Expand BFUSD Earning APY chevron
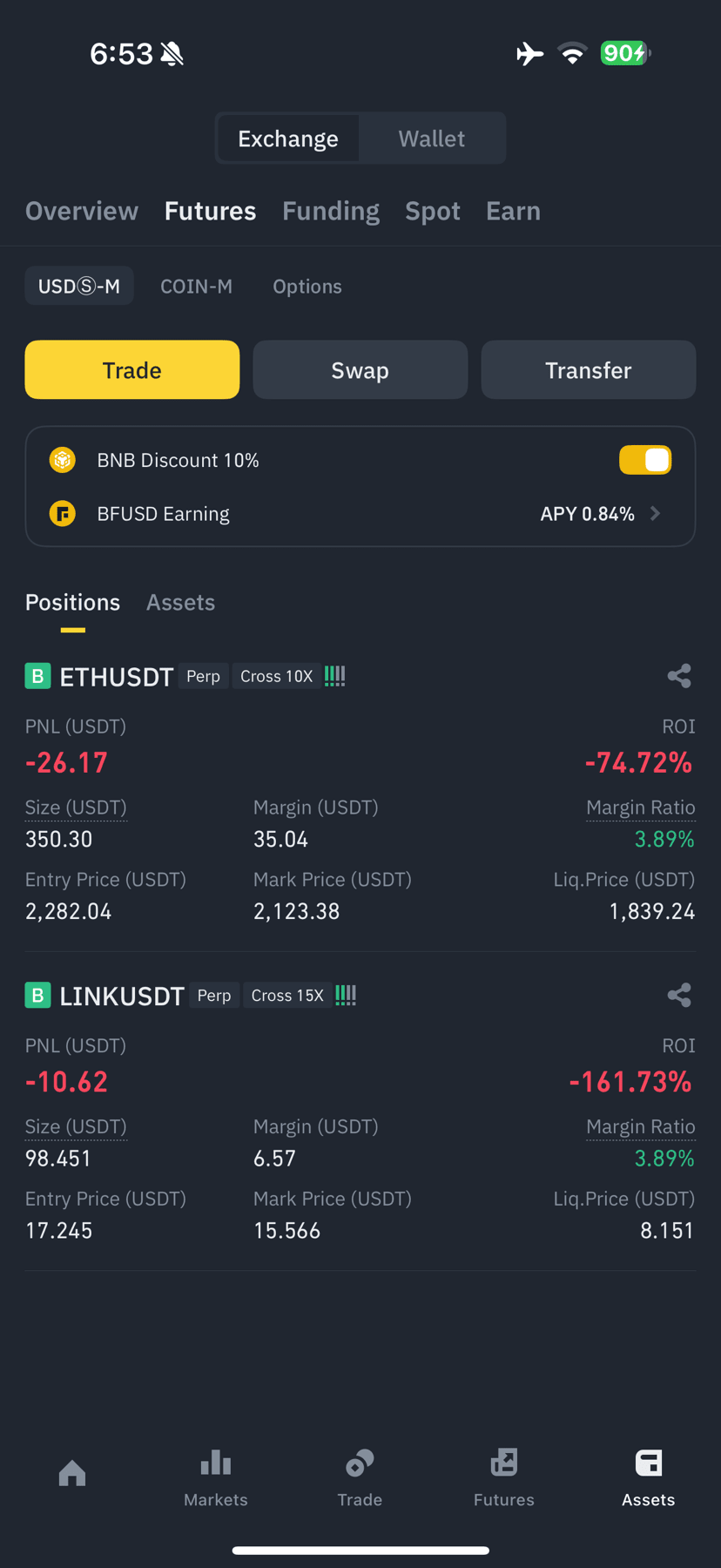This screenshot has width=721, height=1568. 656,514
